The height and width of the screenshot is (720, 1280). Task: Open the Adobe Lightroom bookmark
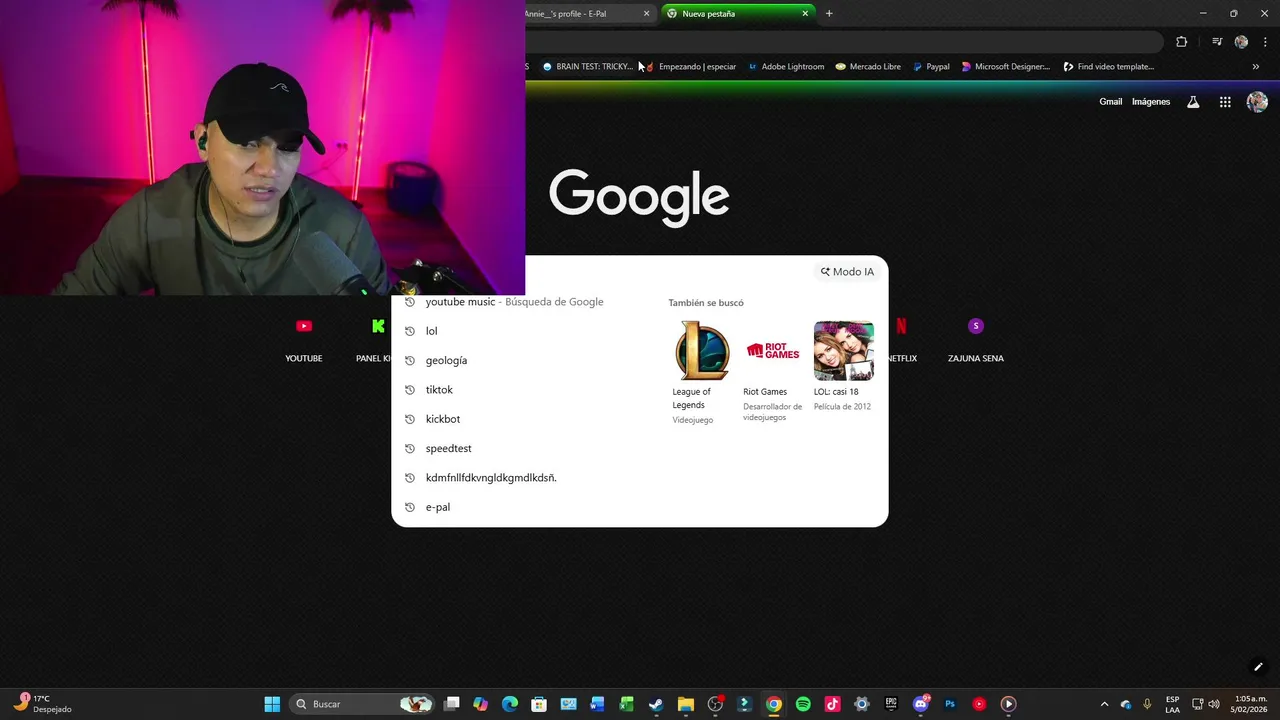click(x=786, y=67)
